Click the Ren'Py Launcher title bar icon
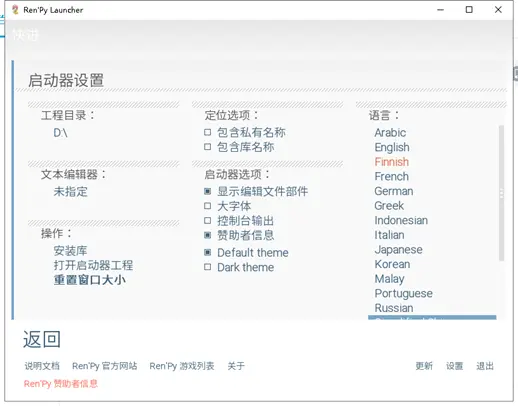This screenshot has height=406, width=518. click(15, 10)
